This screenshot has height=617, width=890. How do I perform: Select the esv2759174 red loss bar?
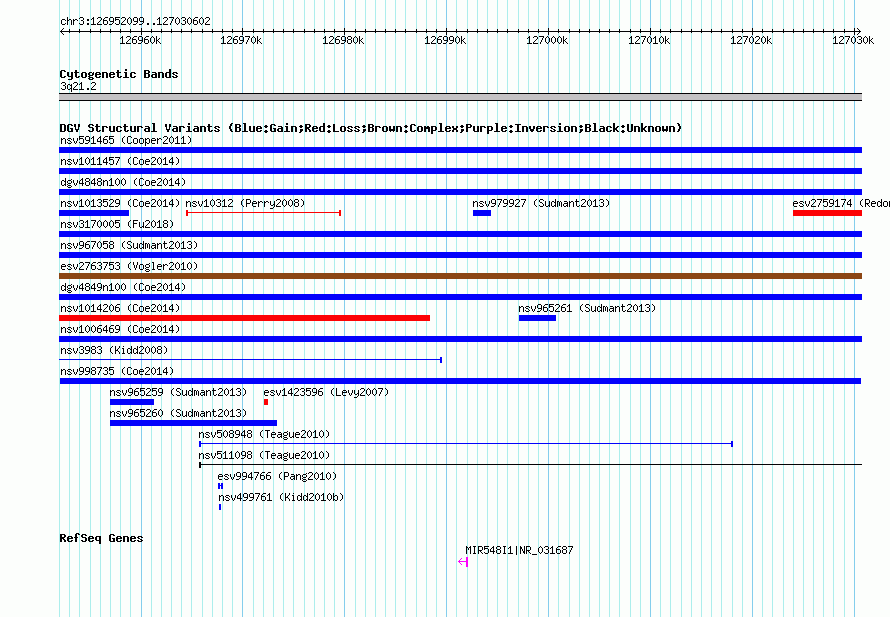[x=828, y=213]
